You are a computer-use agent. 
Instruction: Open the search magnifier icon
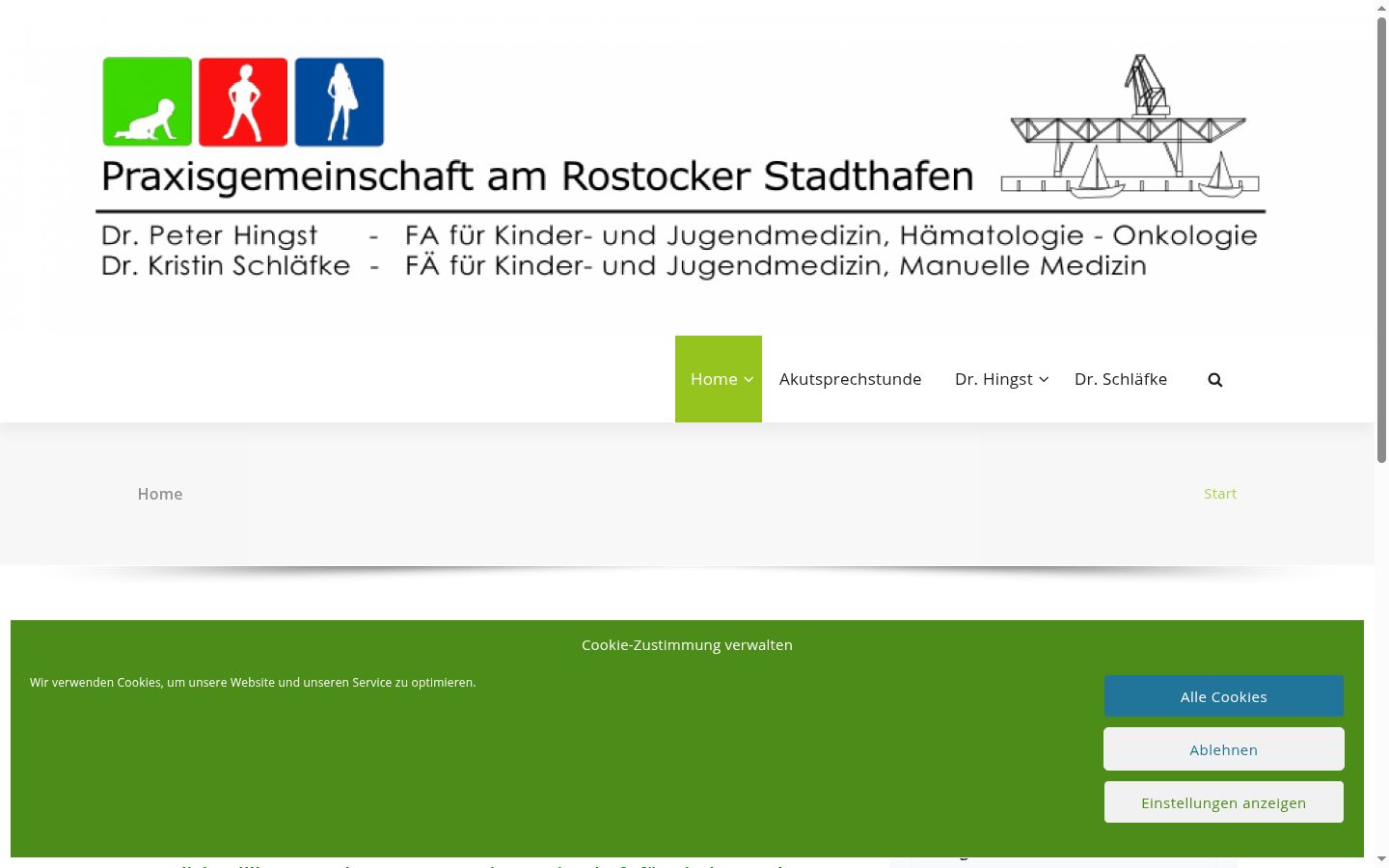pyautogui.click(x=1215, y=380)
